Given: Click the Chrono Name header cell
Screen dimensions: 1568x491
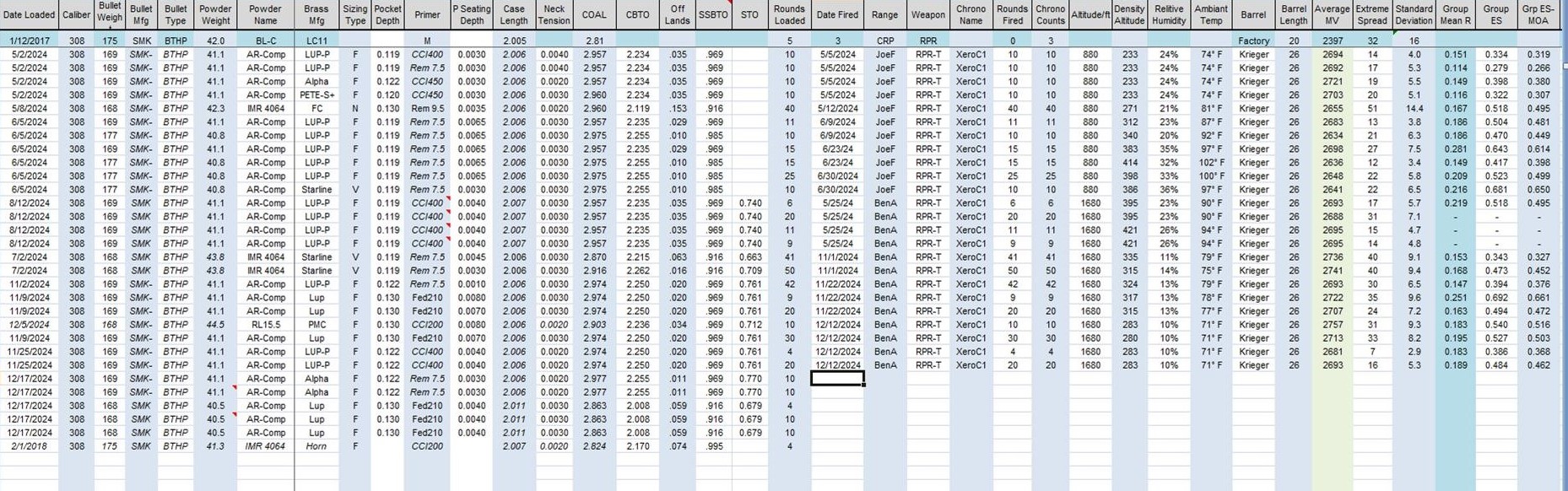Looking at the screenshot, I should 971,15.
